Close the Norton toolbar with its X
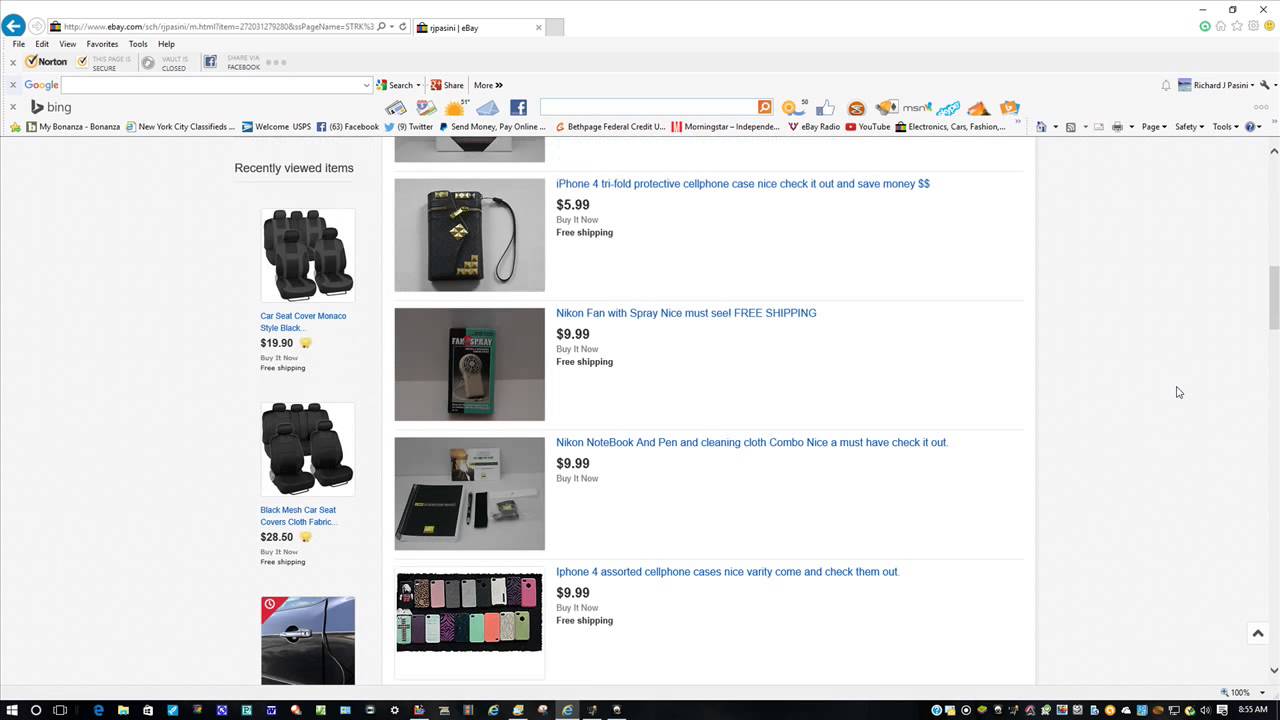The width and height of the screenshot is (1280, 720). tap(13, 62)
